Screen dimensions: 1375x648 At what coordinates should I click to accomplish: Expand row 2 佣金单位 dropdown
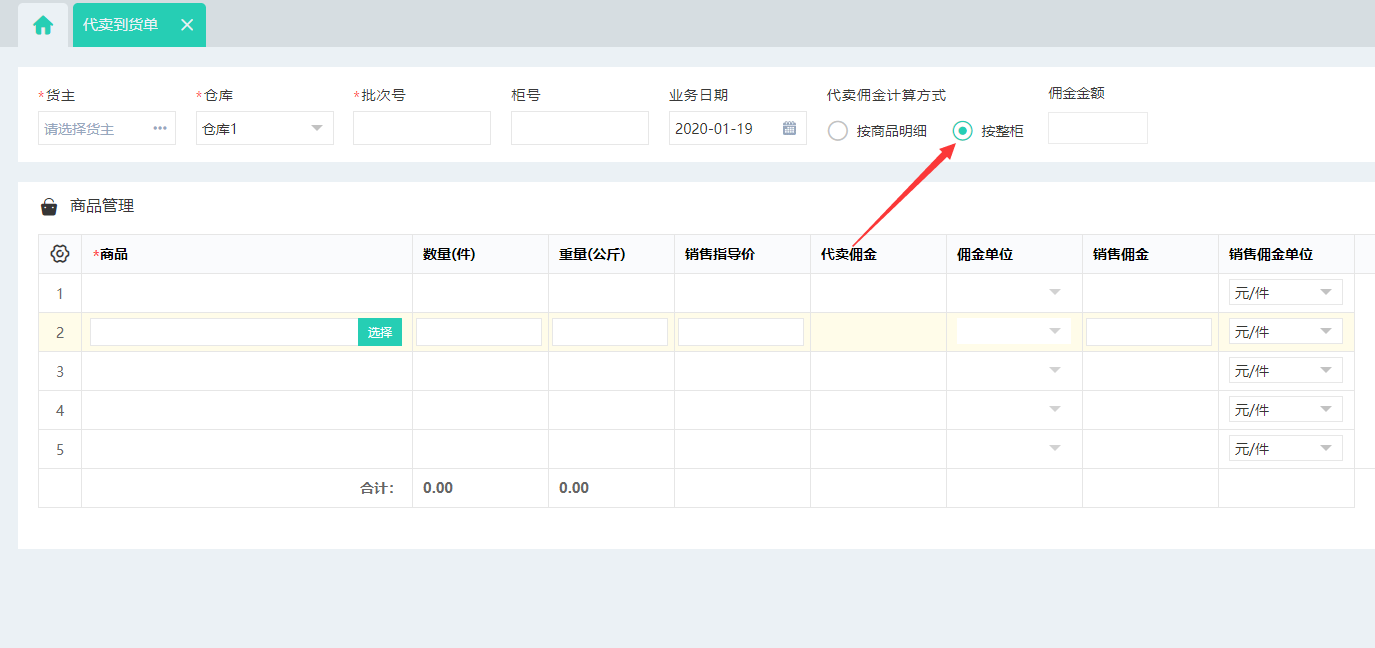(x=1014, y=331)
